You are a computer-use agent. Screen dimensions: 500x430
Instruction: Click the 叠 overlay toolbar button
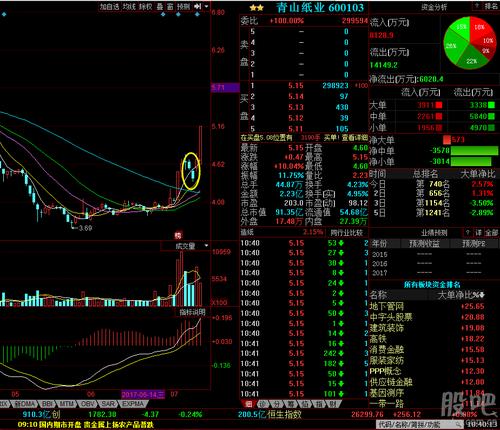coord(161,7)
